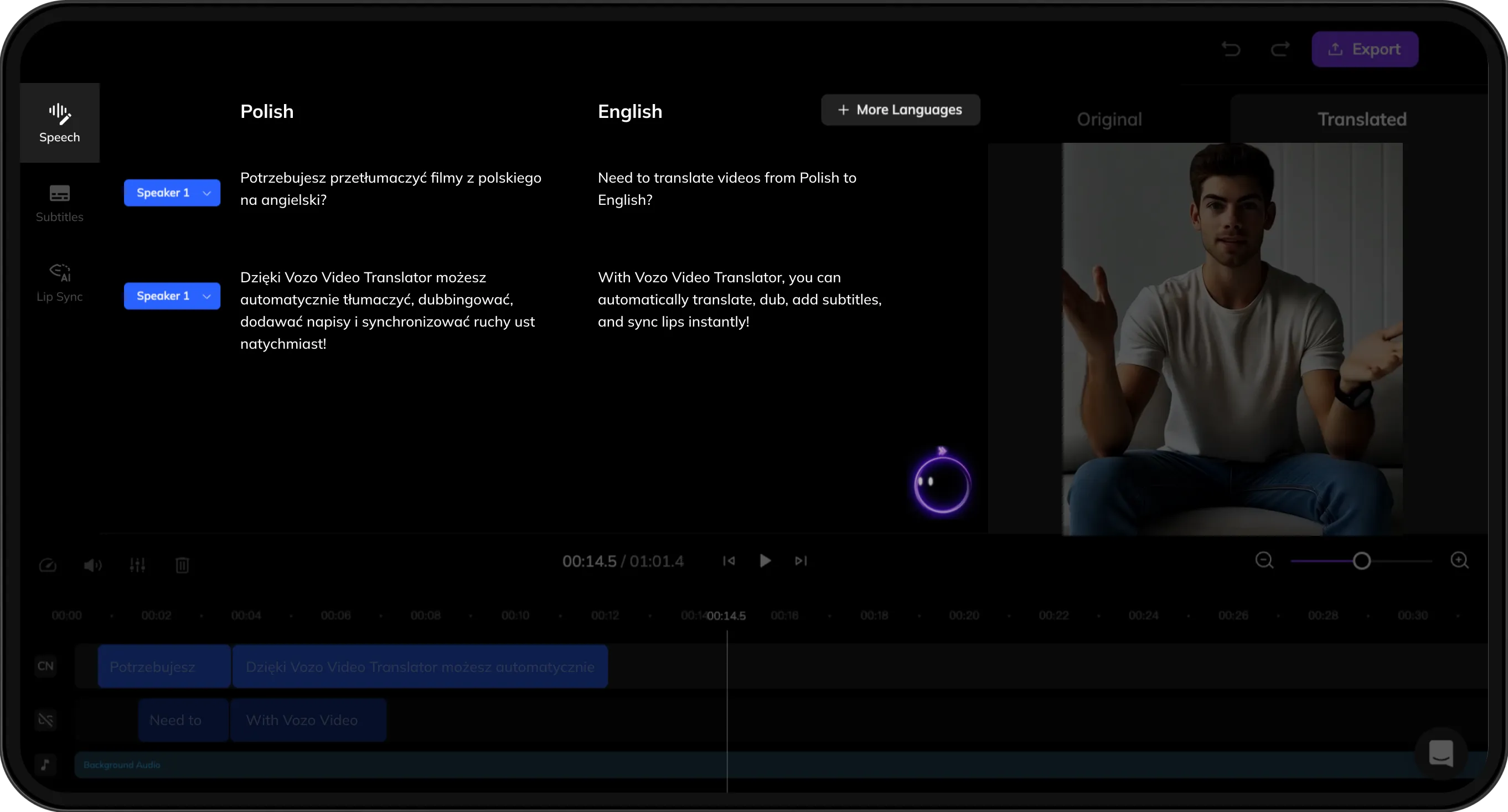Click the CN track label icon
This screenshot has height=812, width=1508.
[45, 666]
